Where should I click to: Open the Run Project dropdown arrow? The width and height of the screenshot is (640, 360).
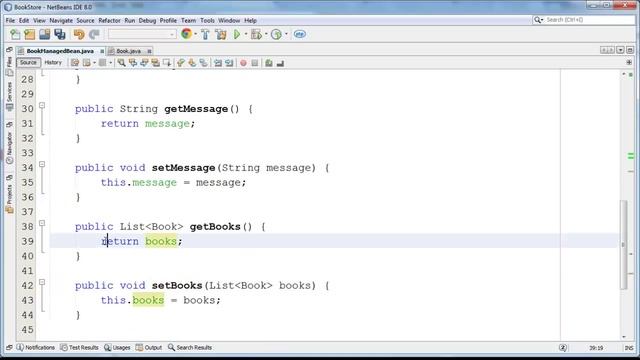pyautogui.click(x=246, y=34)
